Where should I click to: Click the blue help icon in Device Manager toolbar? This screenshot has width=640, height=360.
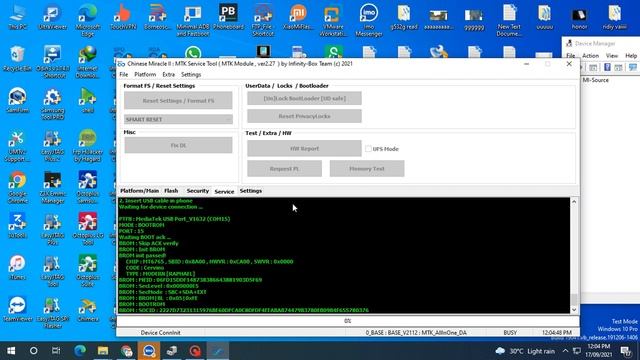click(607, 67)
